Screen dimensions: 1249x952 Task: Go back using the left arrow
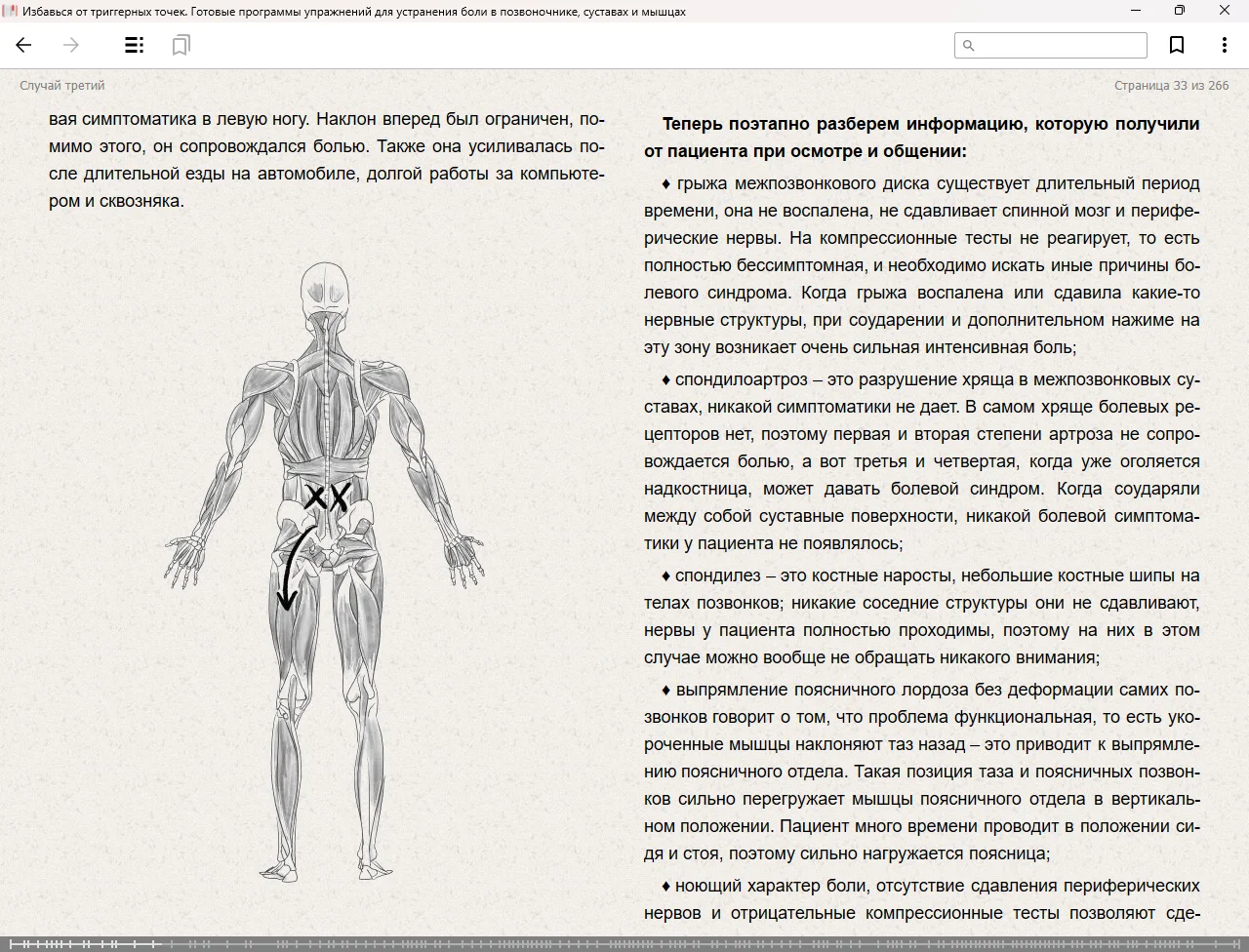[x=24, y=45]
